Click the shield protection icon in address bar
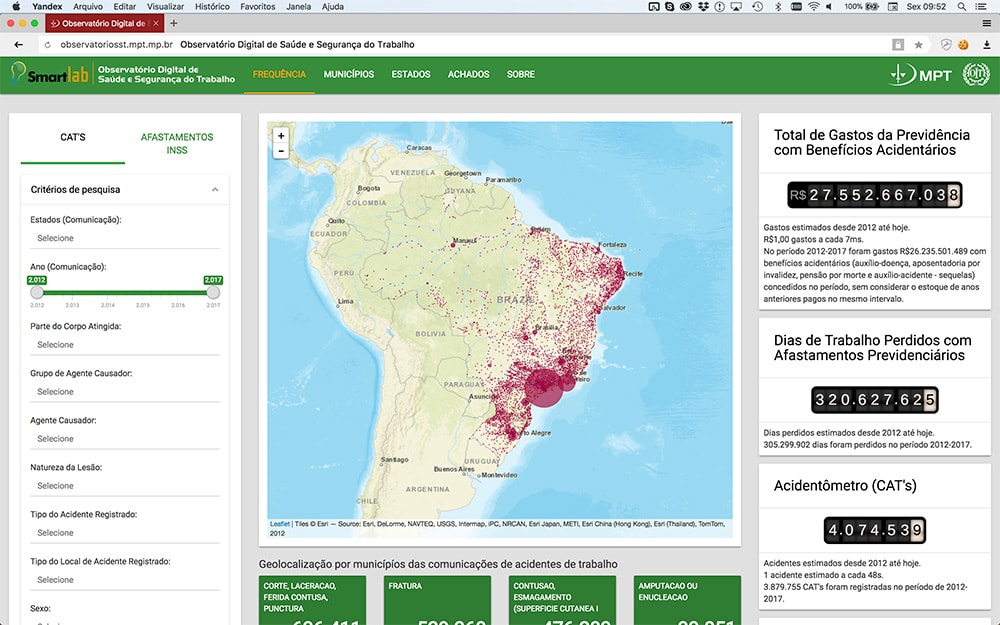The image size is (1000, 625). pos(946,45)
